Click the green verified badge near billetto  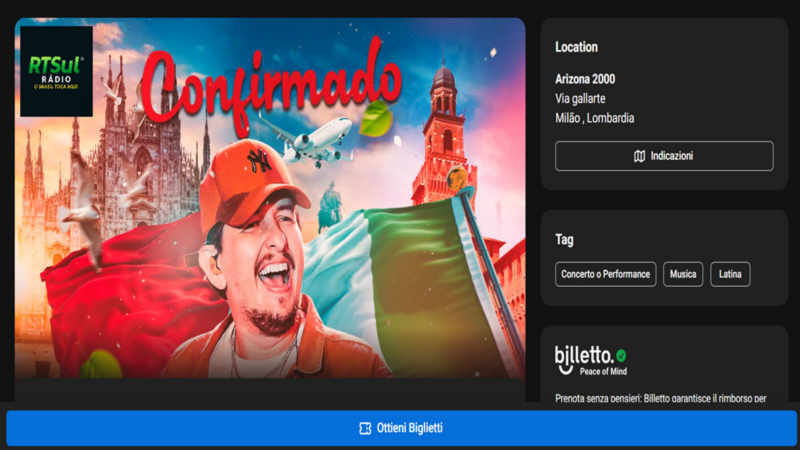pos(621,355)
